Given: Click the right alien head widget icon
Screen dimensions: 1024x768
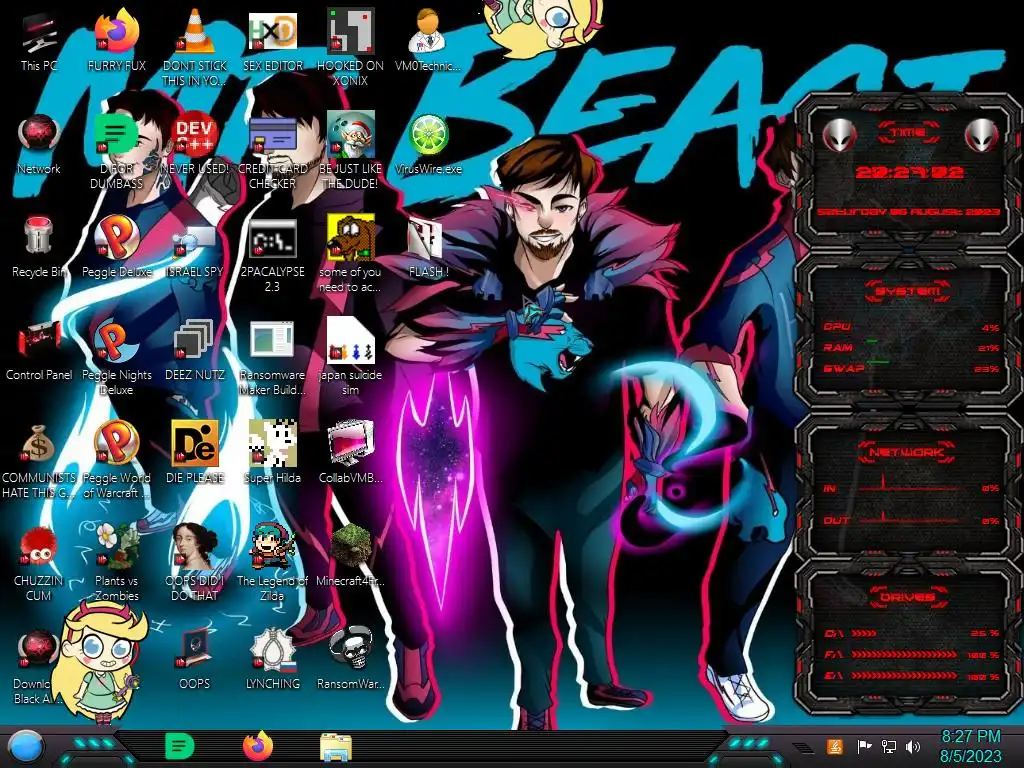Looking at the screenshot, I should click(980, 135).
